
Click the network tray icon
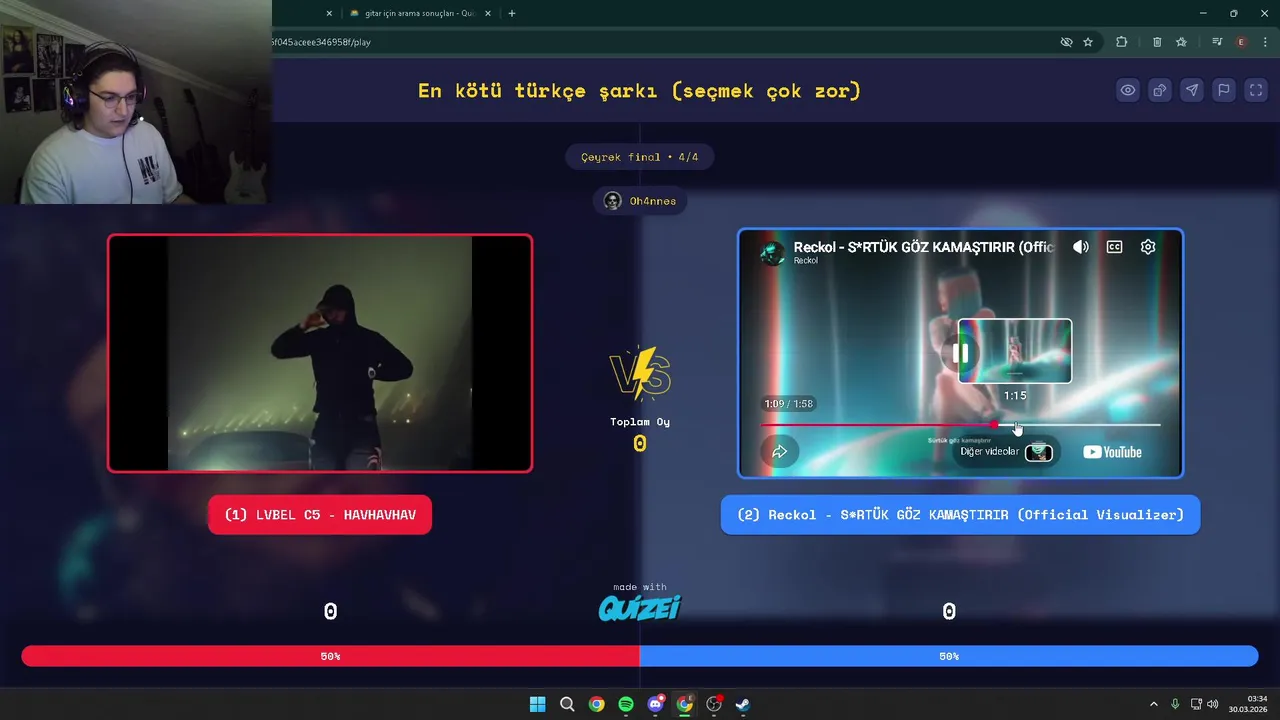point(1196,704)
